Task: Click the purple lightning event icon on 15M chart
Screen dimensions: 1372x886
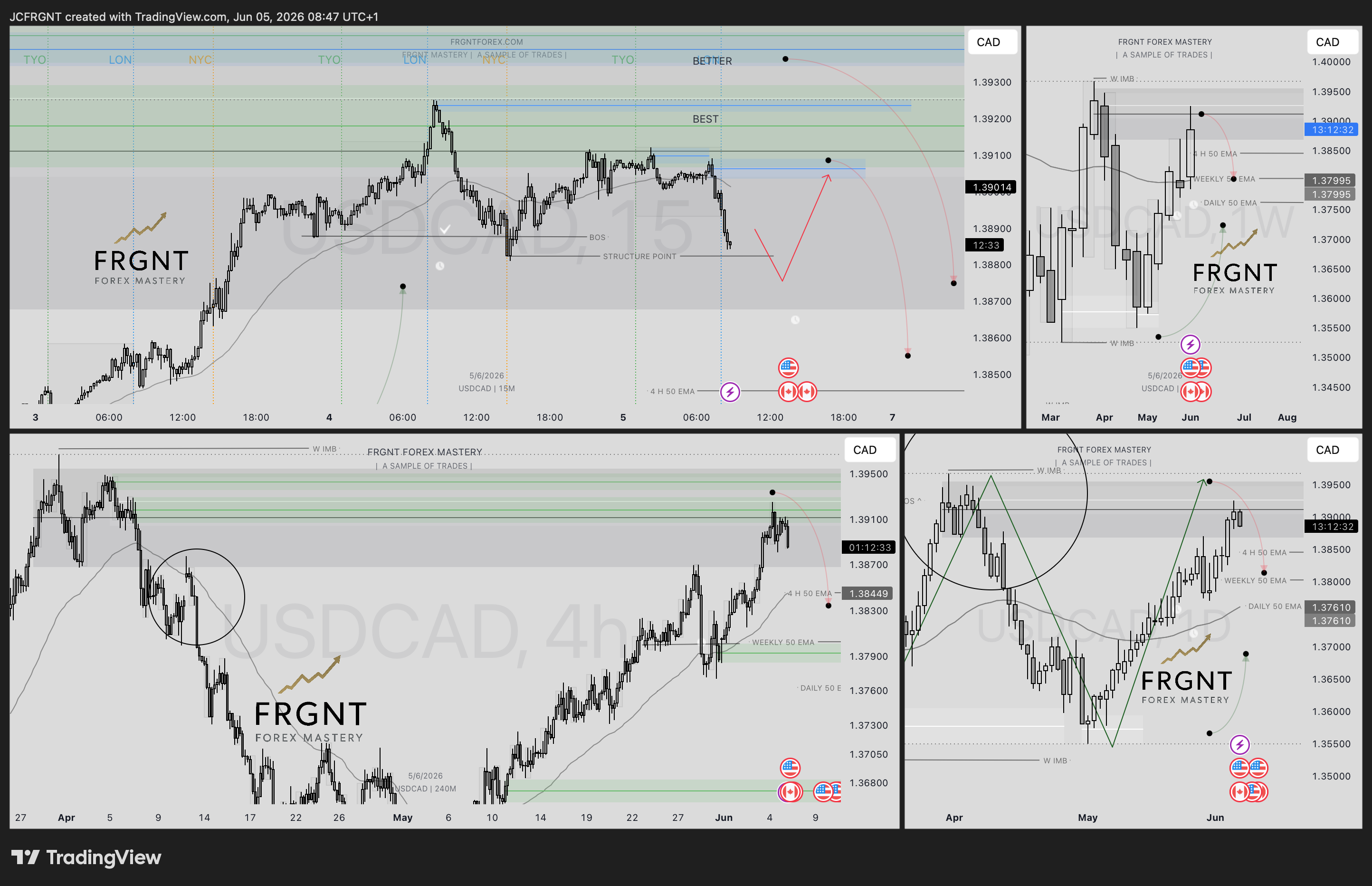Action: (730, 392)
